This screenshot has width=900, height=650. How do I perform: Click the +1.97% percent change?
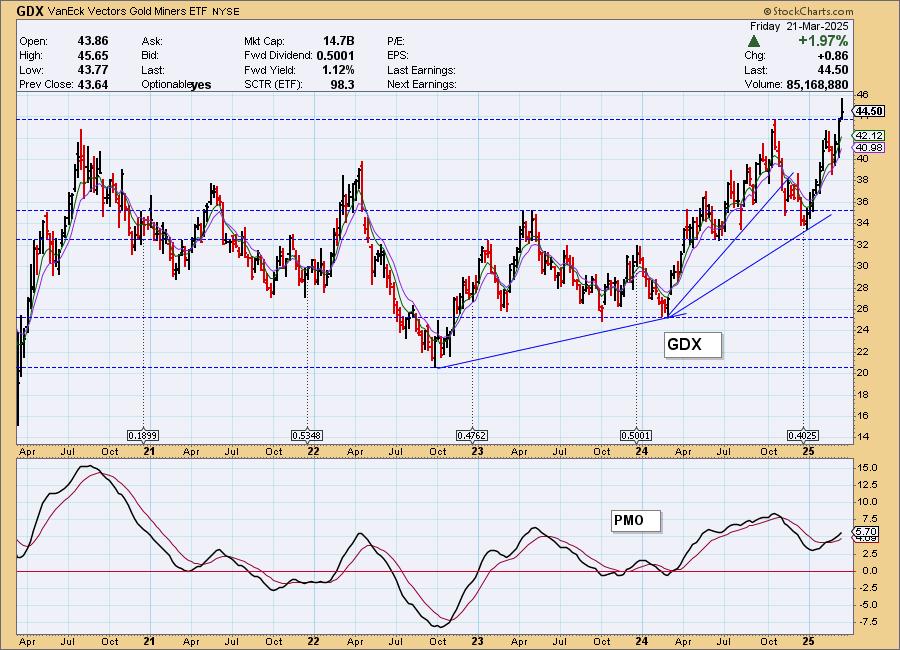pyautogui.click(x=823, y=41)
